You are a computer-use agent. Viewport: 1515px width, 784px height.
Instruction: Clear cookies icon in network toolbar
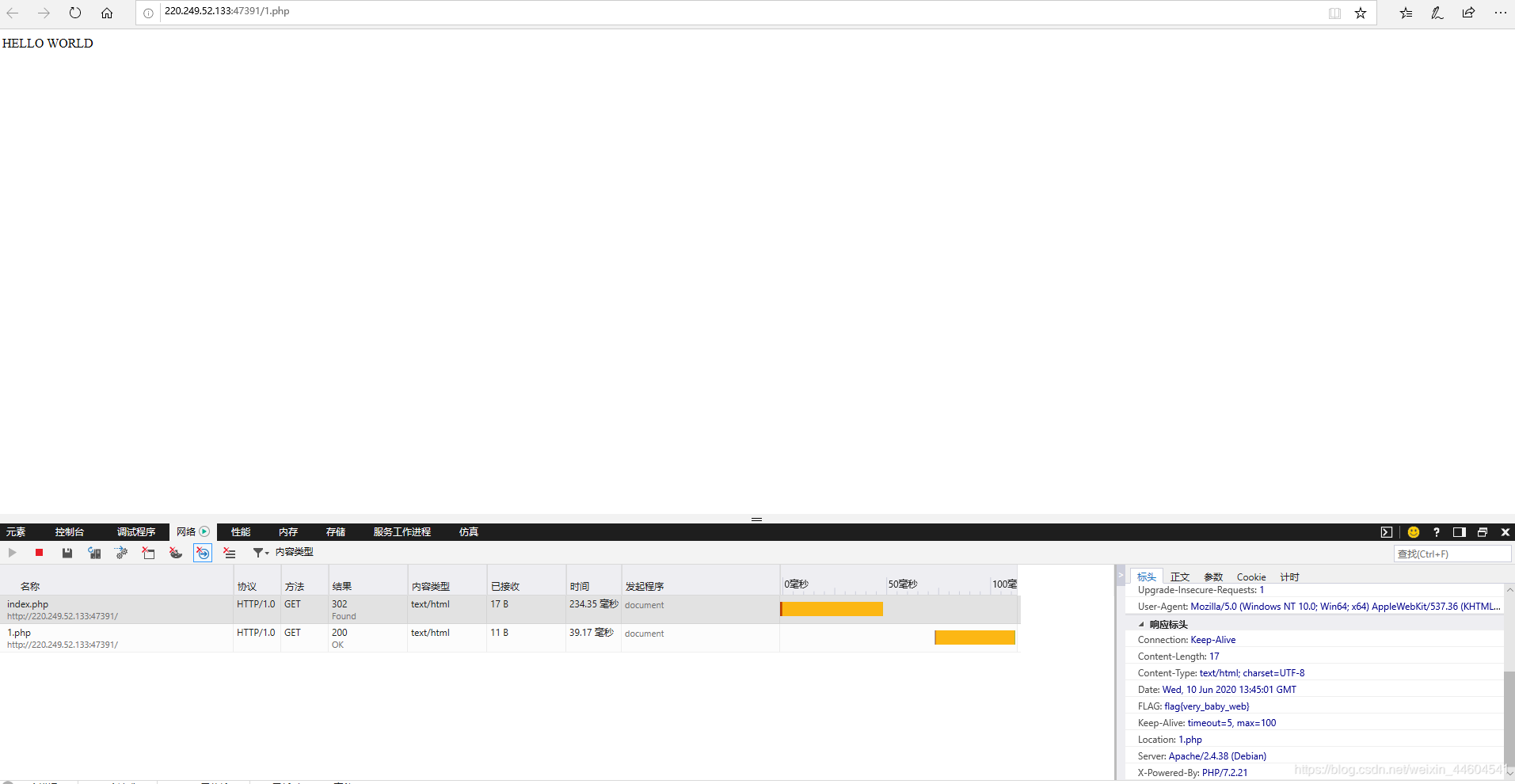[x=176, y=553]
